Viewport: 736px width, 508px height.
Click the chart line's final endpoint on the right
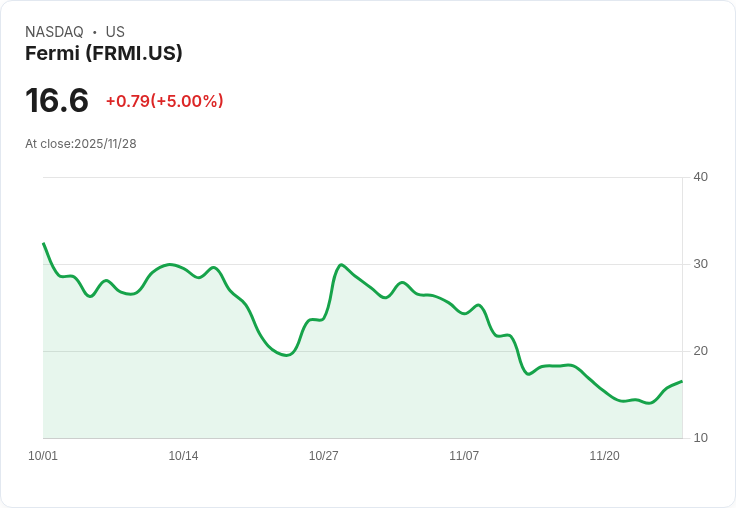pos(682,381)
